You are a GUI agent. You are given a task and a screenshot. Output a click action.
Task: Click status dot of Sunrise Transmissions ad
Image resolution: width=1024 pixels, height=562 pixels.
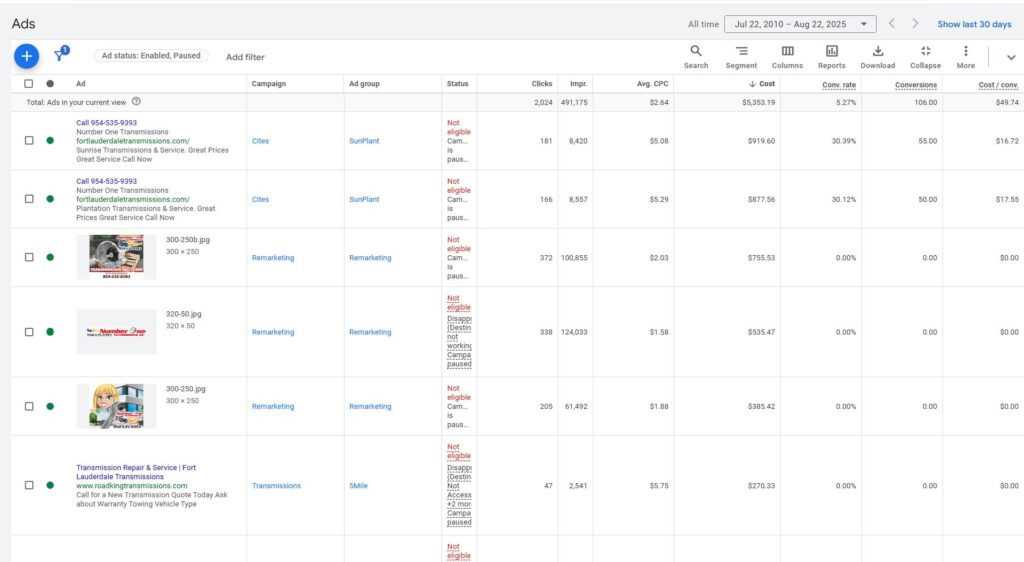[50, 140]
